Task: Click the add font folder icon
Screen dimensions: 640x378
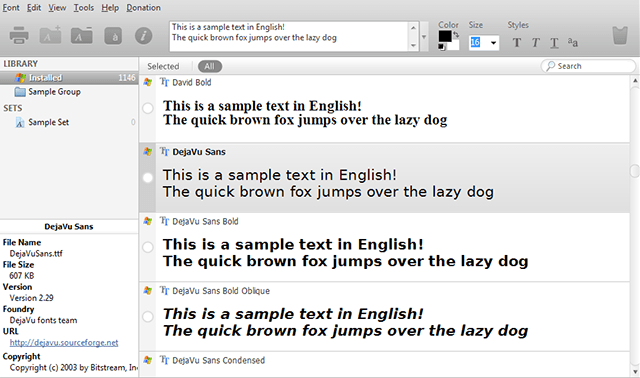Action: (50, 36)
